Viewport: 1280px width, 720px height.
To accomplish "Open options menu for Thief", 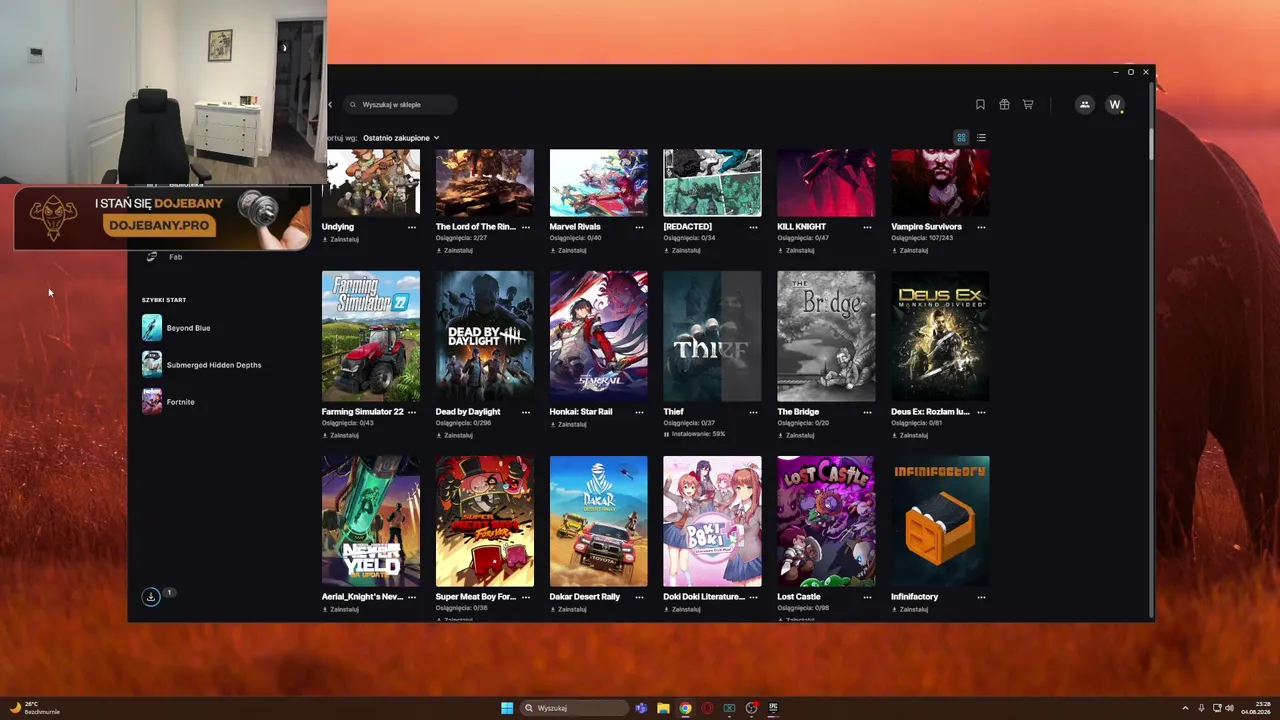I will [754, 412].
